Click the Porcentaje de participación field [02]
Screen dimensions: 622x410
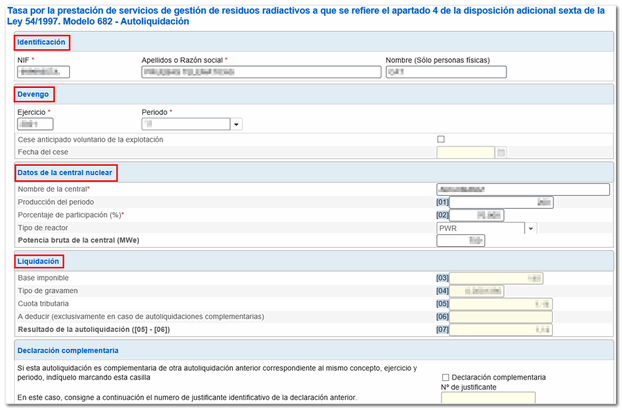pos(476,215)
